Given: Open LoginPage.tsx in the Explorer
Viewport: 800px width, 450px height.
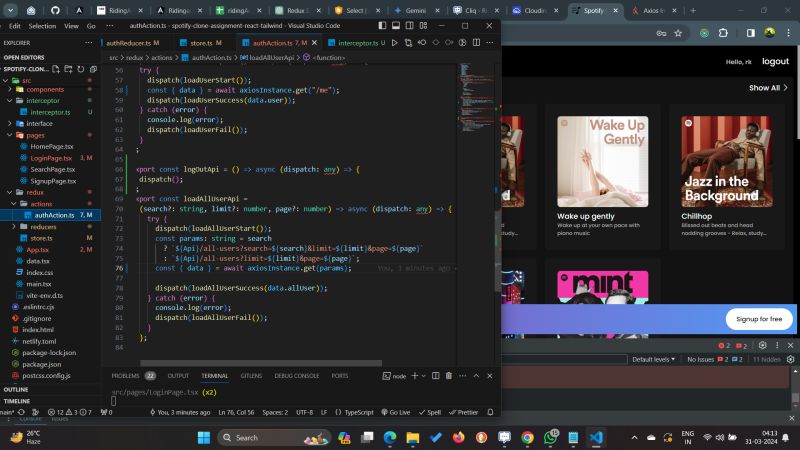Looking at the screenshot, I should pos(51,158).
